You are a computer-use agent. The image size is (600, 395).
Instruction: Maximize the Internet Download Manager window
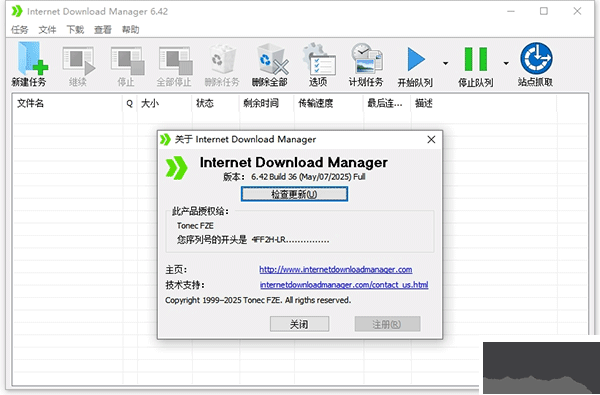pos(543,11)
